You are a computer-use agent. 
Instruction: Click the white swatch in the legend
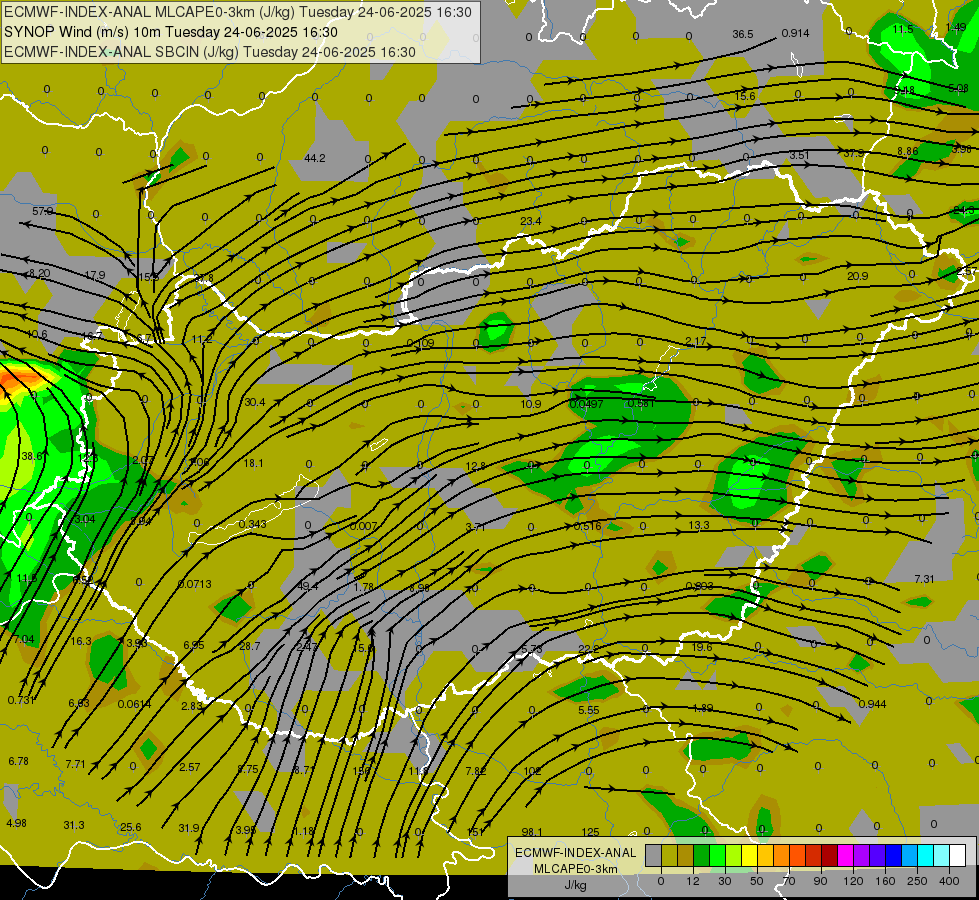[x=958, y=855]
